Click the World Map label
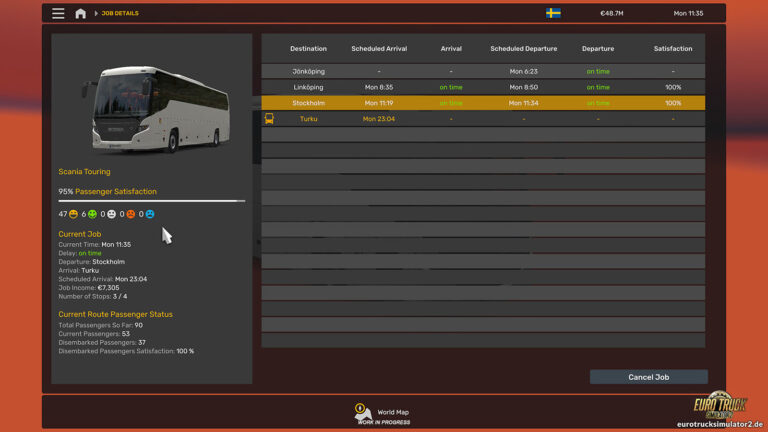This screenshot has height=432, width=768. pyautogui.click(x=393, y=412)
